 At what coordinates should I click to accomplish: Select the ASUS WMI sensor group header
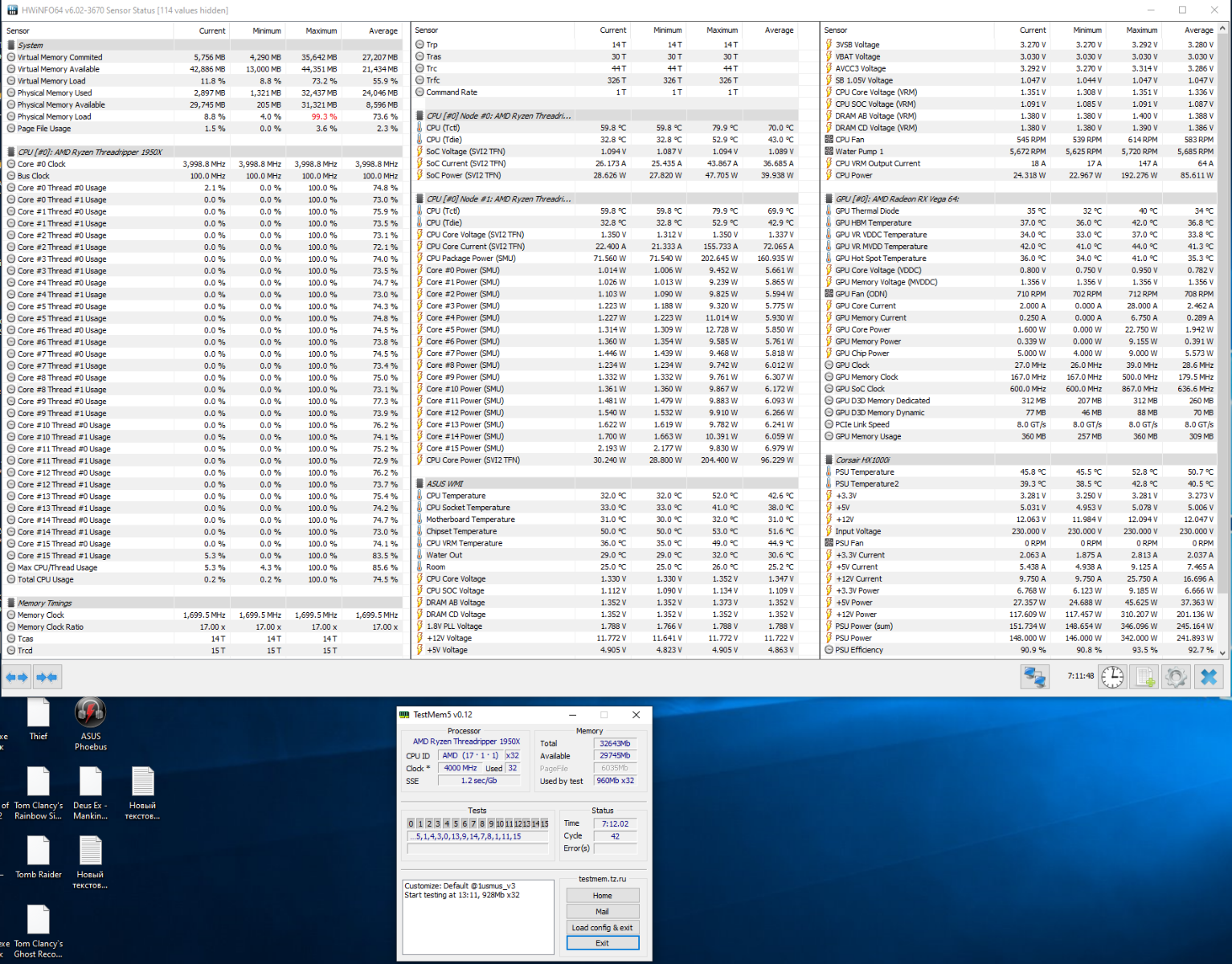click(444, 484)
